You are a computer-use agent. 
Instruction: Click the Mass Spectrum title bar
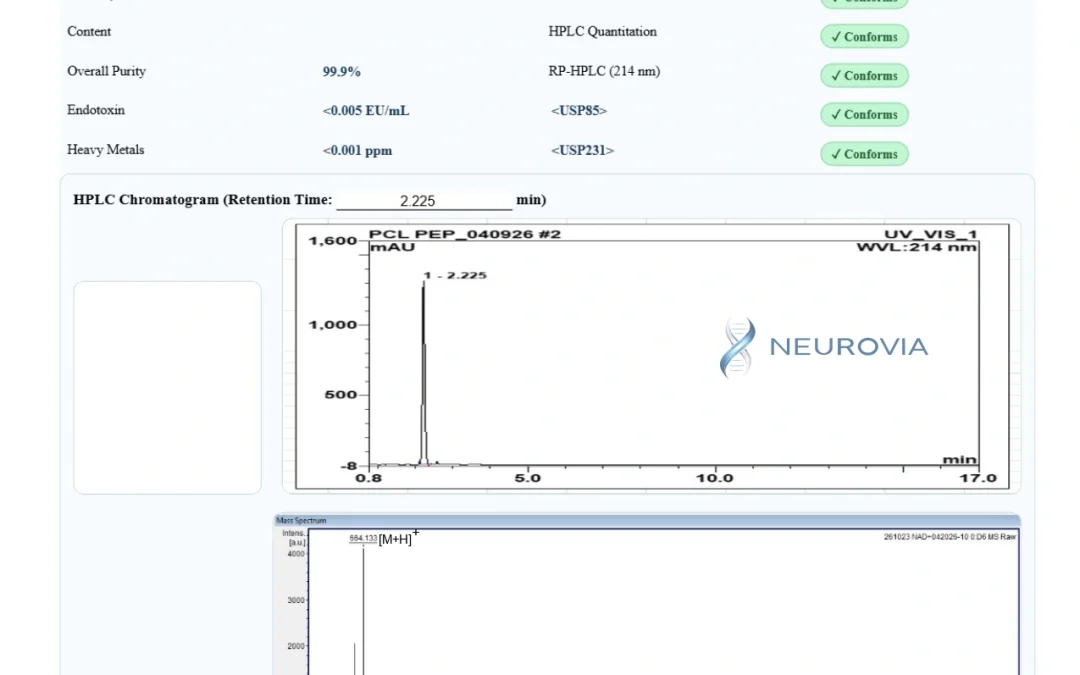tap(647, 521)
